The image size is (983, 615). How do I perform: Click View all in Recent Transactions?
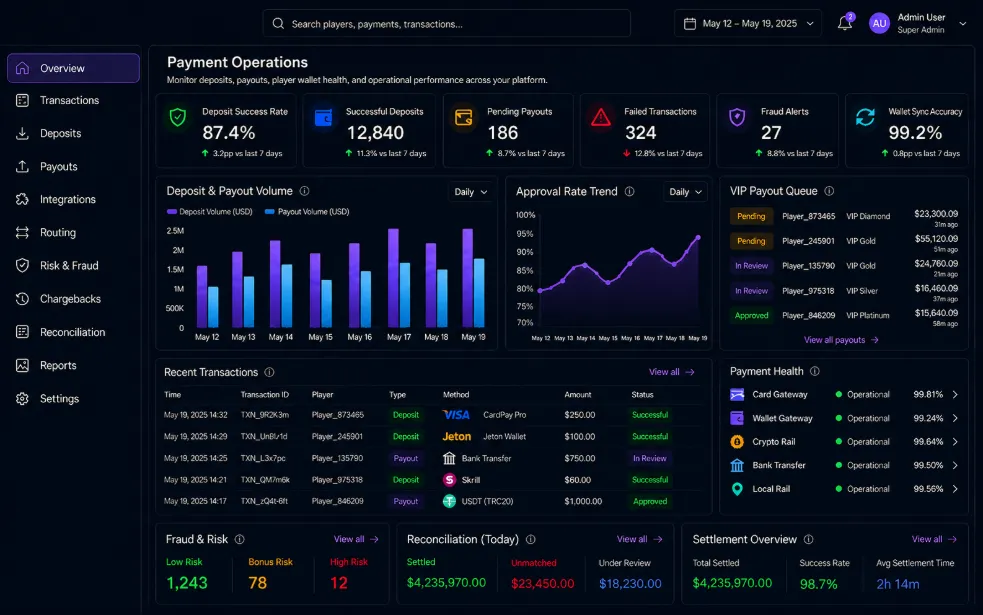(x=671, y=372)
